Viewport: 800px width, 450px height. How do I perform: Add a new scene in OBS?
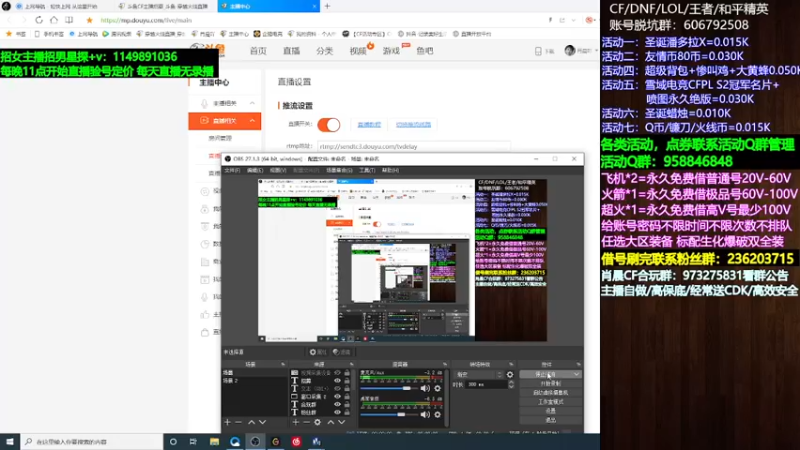coord(228,422)
